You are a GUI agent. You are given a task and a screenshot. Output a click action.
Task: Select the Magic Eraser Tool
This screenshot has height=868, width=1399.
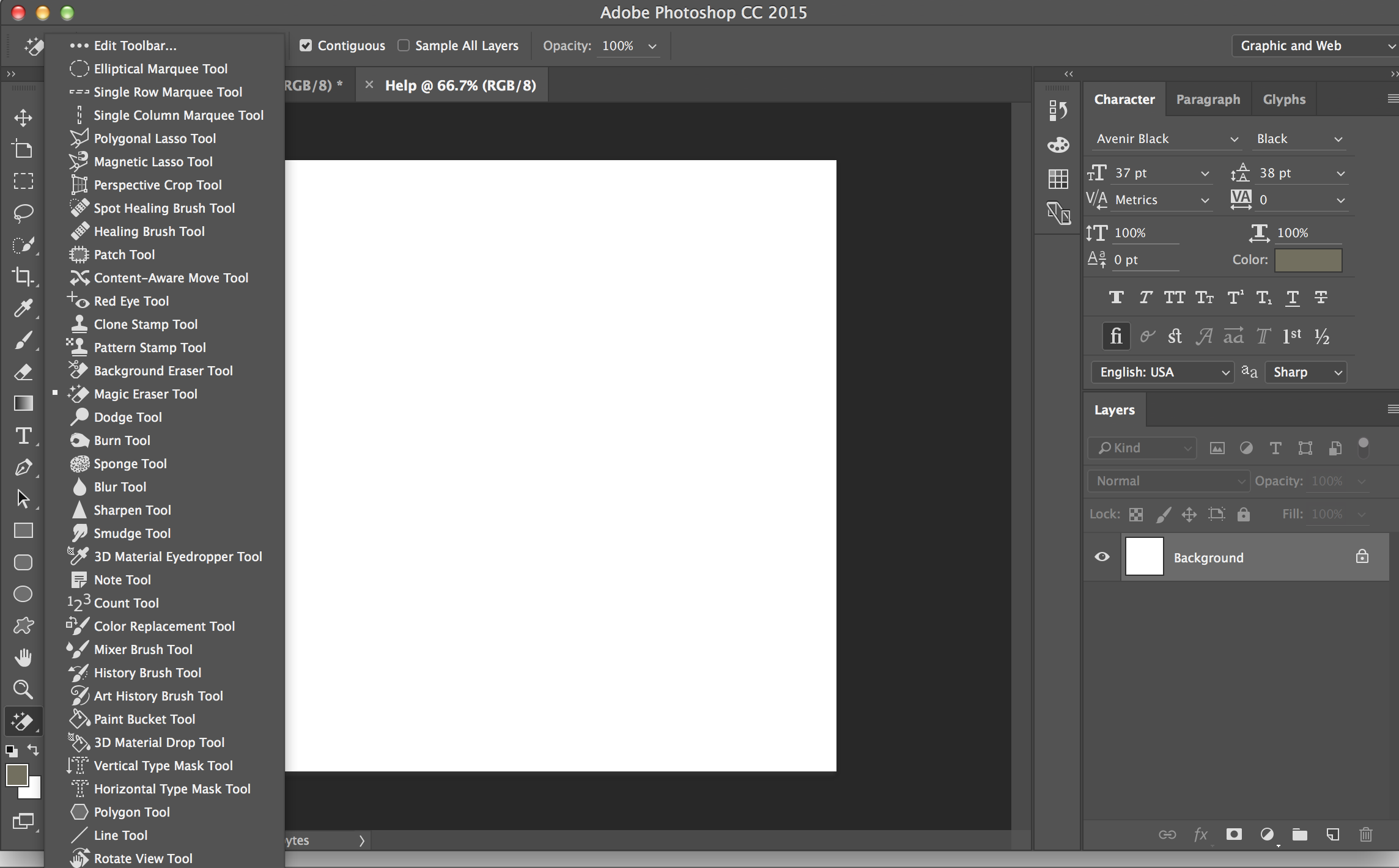(145, 393)
